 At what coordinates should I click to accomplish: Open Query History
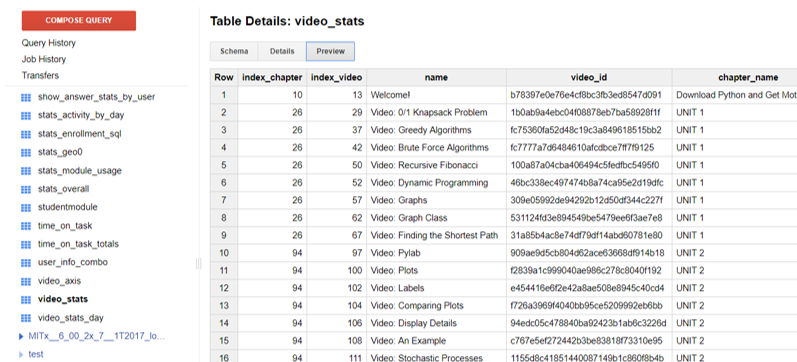(x=49, y=43)
